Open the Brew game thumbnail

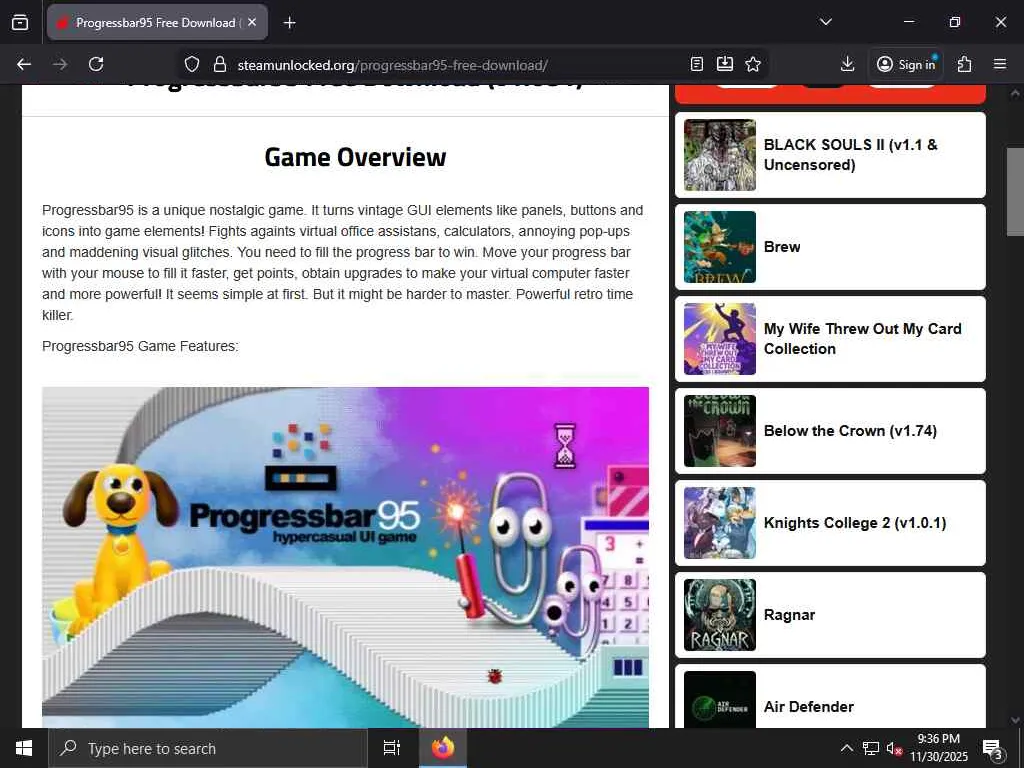[x=720, y=247]
